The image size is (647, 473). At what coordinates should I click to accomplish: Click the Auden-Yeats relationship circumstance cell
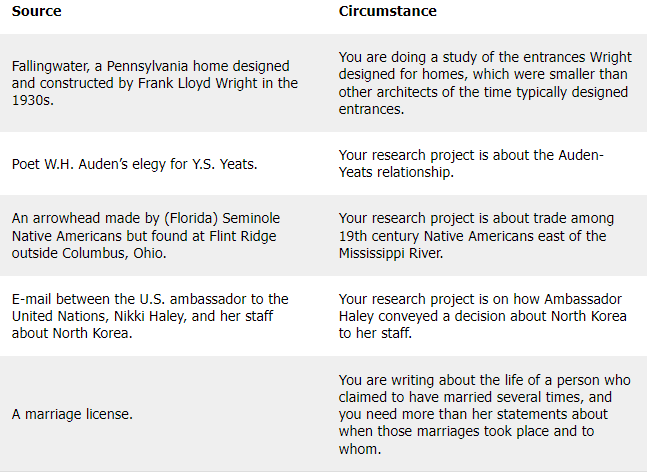(x=471, y=164)
